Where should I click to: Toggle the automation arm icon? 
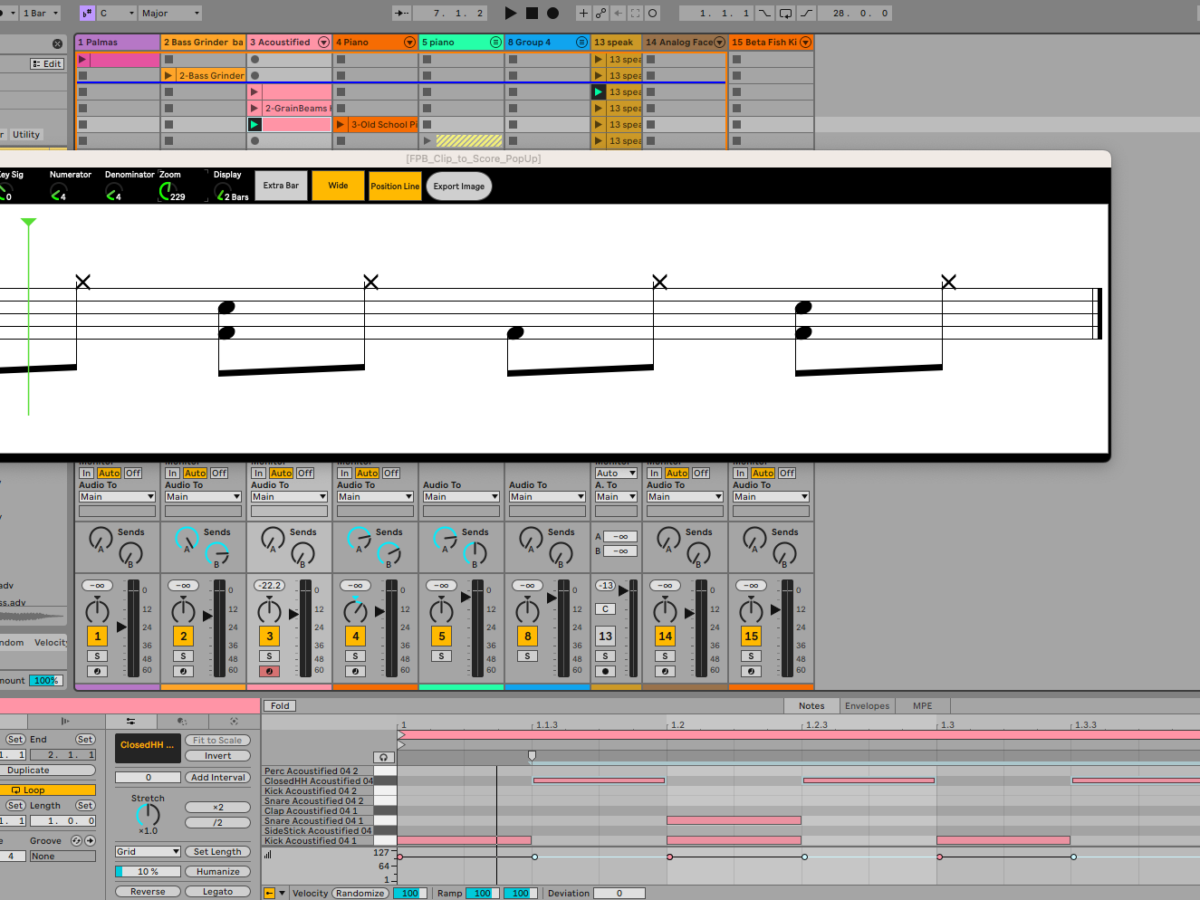pos(601,13)
